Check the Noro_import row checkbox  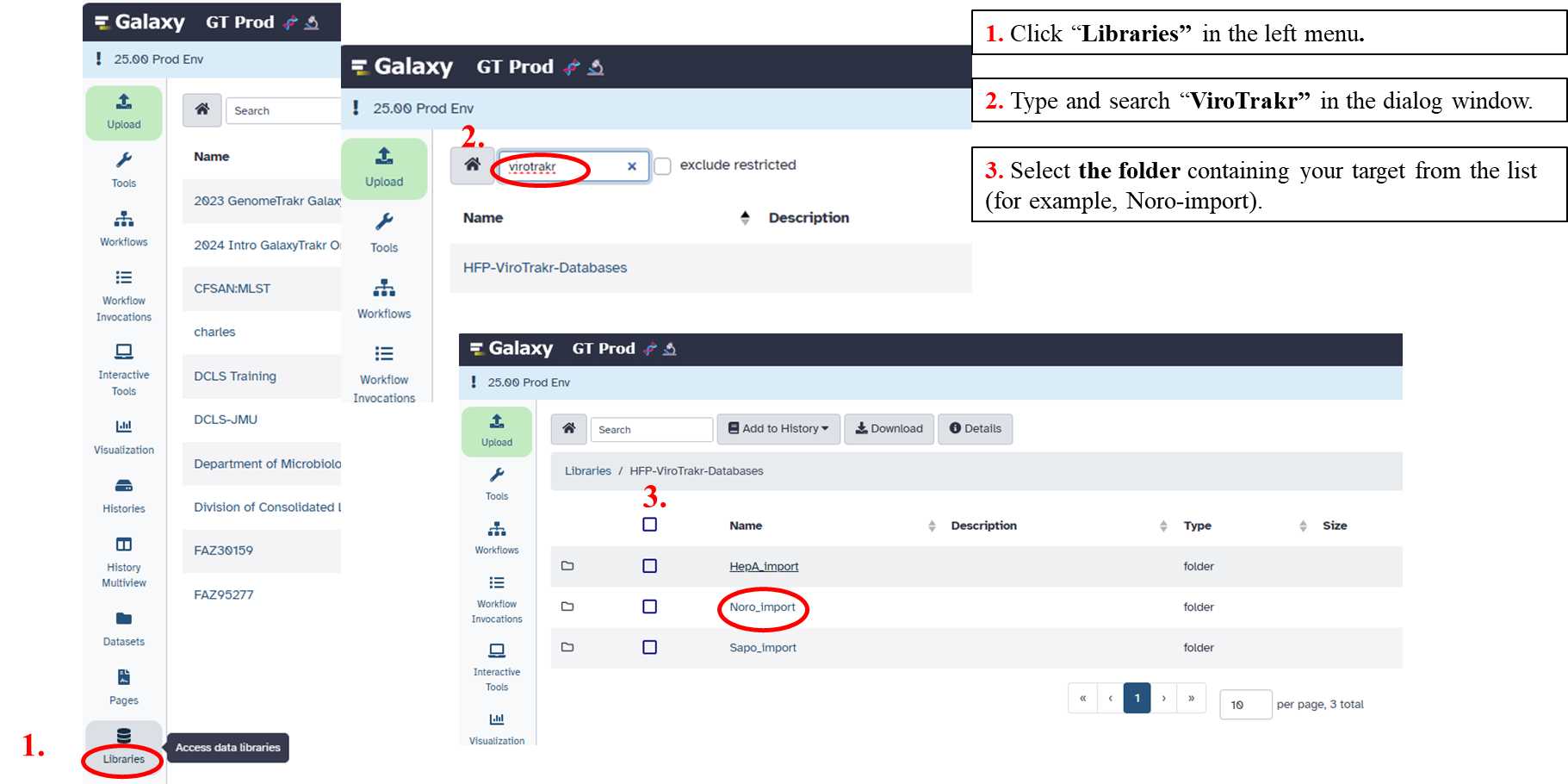coord(649,607)
